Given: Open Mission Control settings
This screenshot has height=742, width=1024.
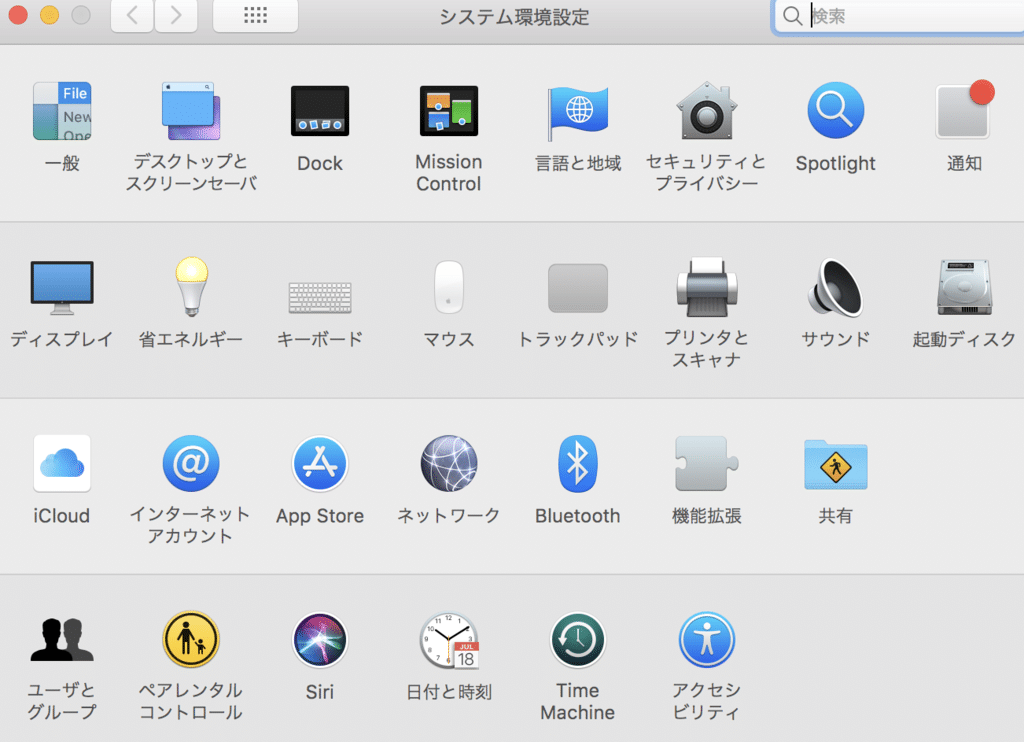Looking at the screenshot, I should [448, 111].
